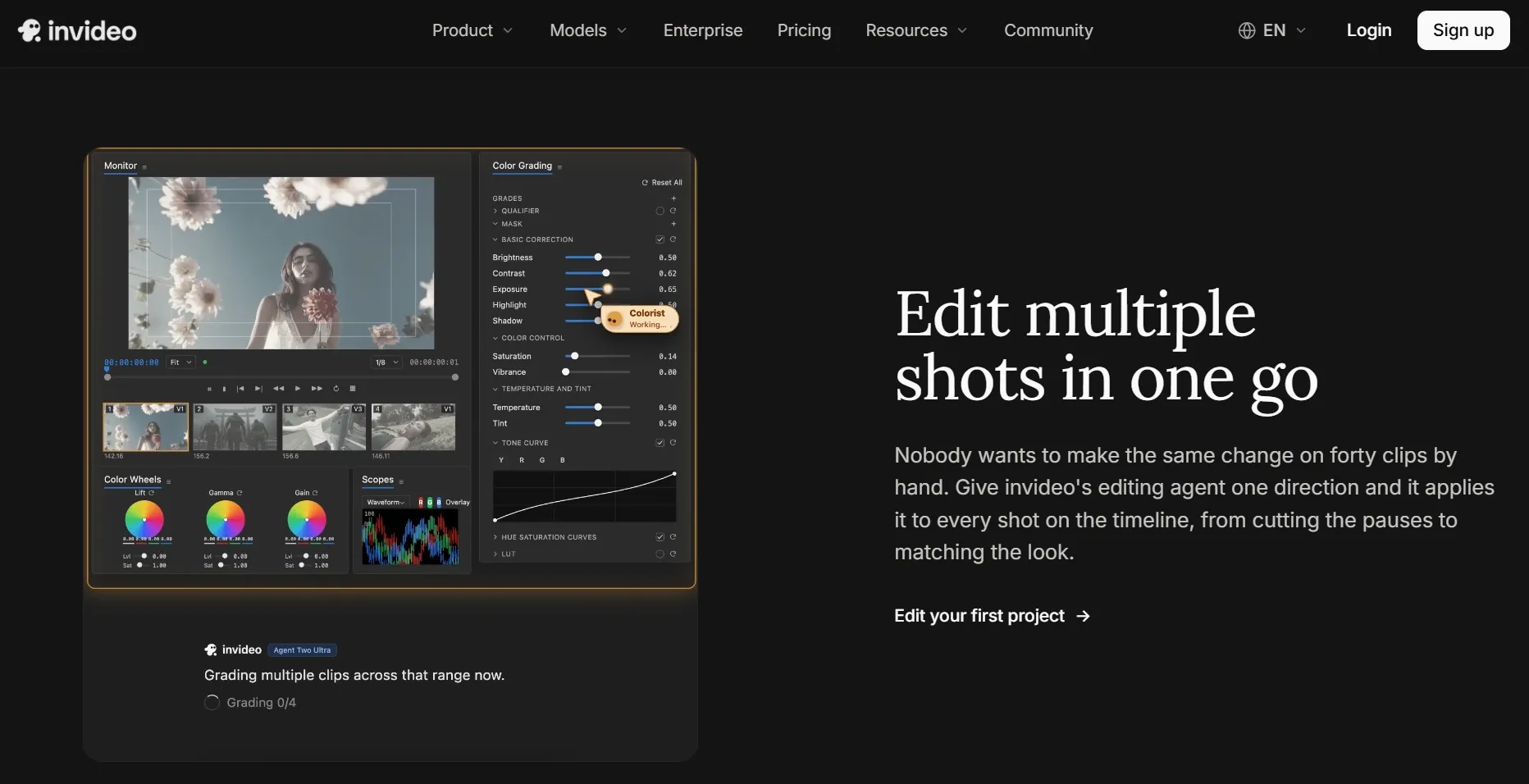The width and height of the screenshot is (1529, 784).
Task: Click the Sign up button
Action: tap(1463, 30)
